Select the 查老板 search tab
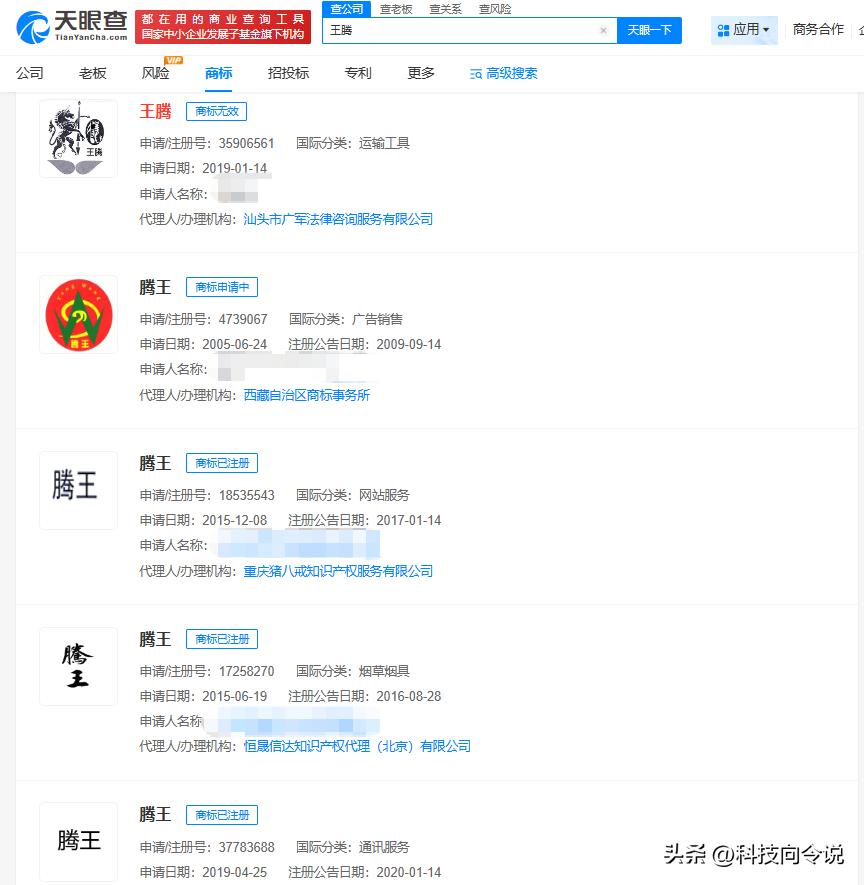The width and height of the screenshot is (864, 885). pyautogui.click(x=396, y=9)
